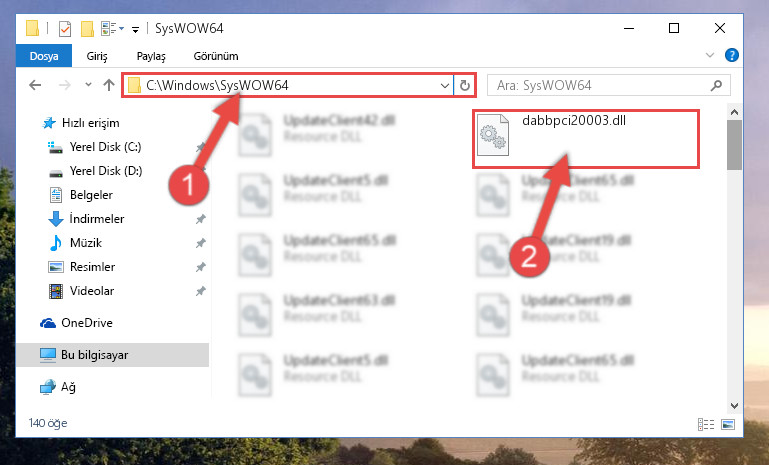The width and height of the screenshot is (769, 465).
Task: Open the Help question mark icon
Action: (x=731, y=55)
